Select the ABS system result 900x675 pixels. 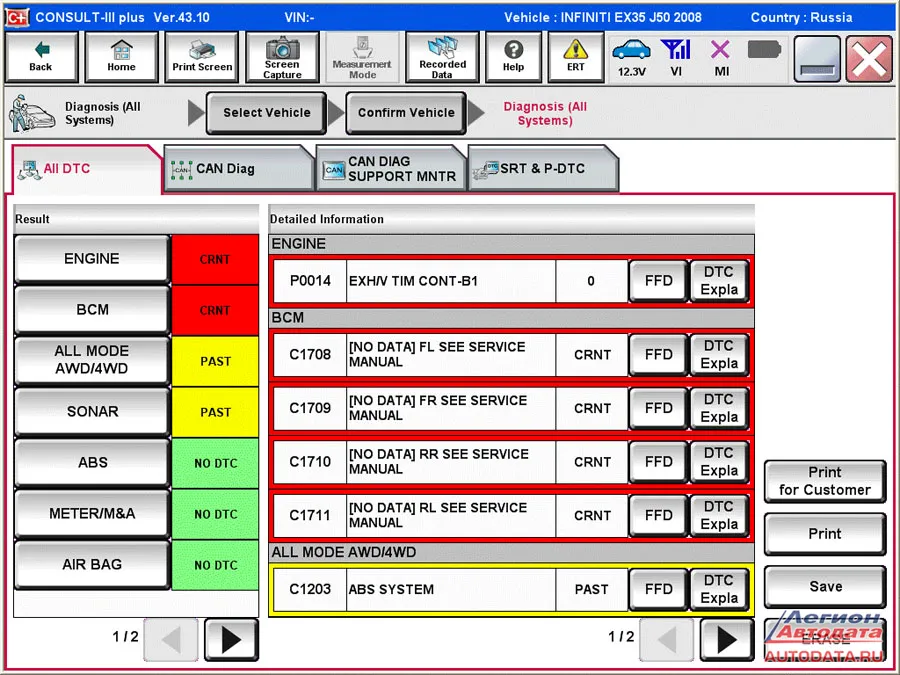click(92, 463)
